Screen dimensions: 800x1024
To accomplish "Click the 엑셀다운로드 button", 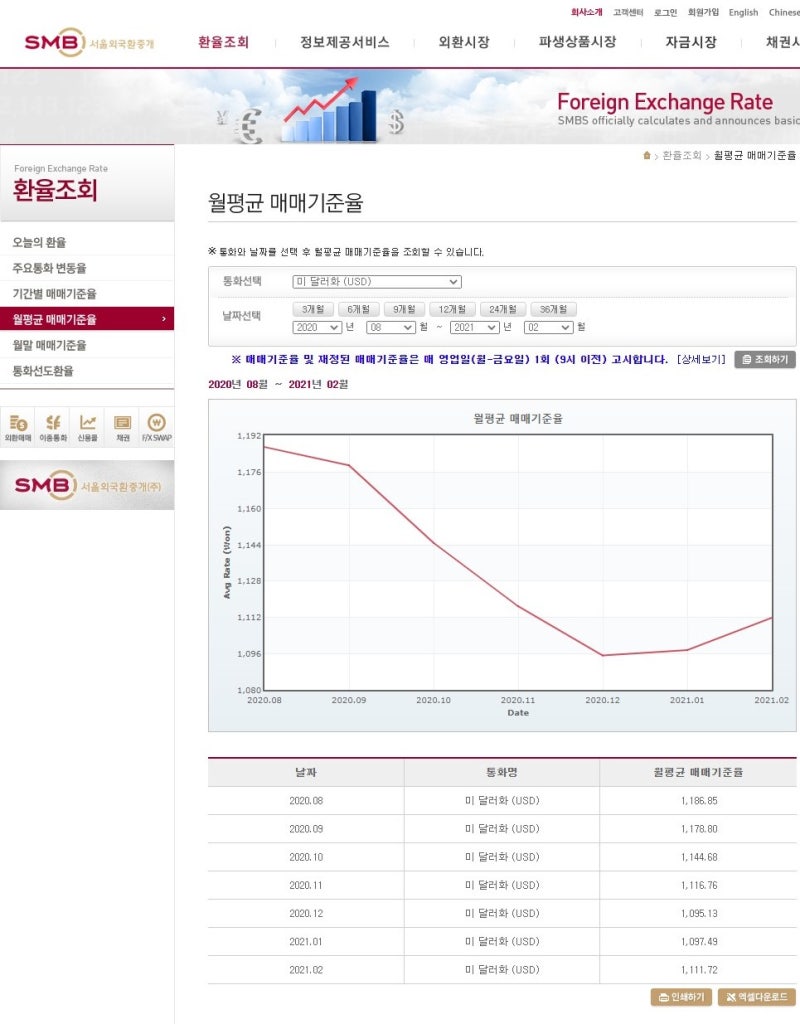I will [x=757, y=997].
